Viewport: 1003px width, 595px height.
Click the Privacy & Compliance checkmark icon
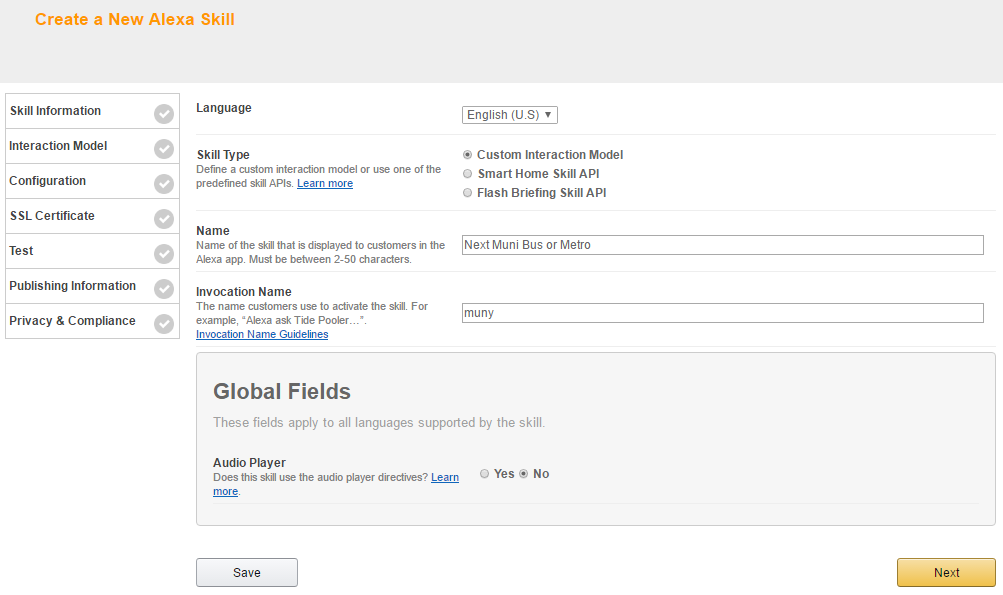[x=164, y=324]
